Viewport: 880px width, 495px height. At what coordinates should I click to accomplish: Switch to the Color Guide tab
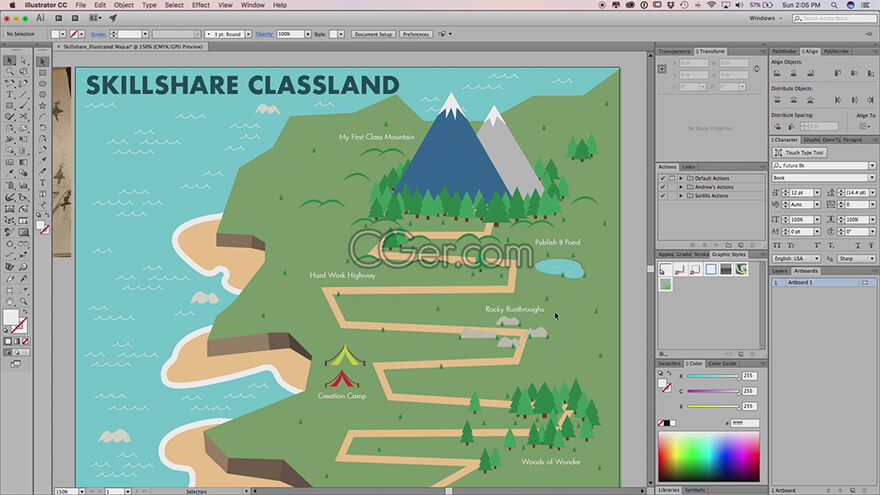[x=722, y=364]
